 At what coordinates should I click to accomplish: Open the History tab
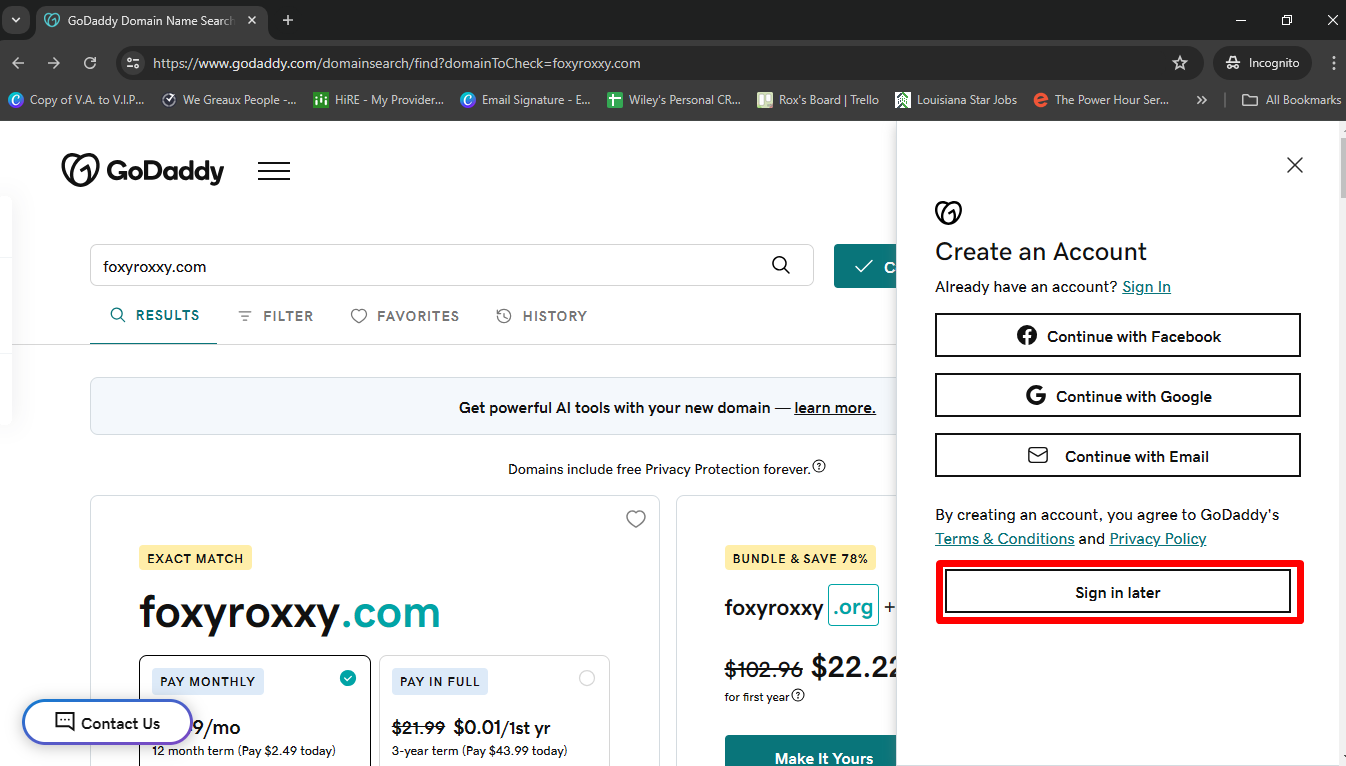[x=541, y=316]
